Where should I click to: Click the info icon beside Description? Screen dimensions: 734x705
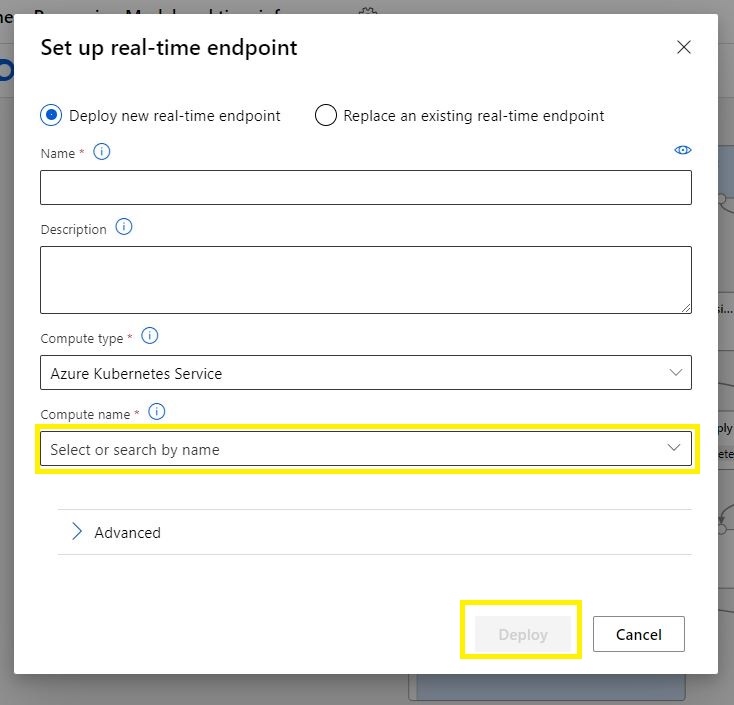124,227
